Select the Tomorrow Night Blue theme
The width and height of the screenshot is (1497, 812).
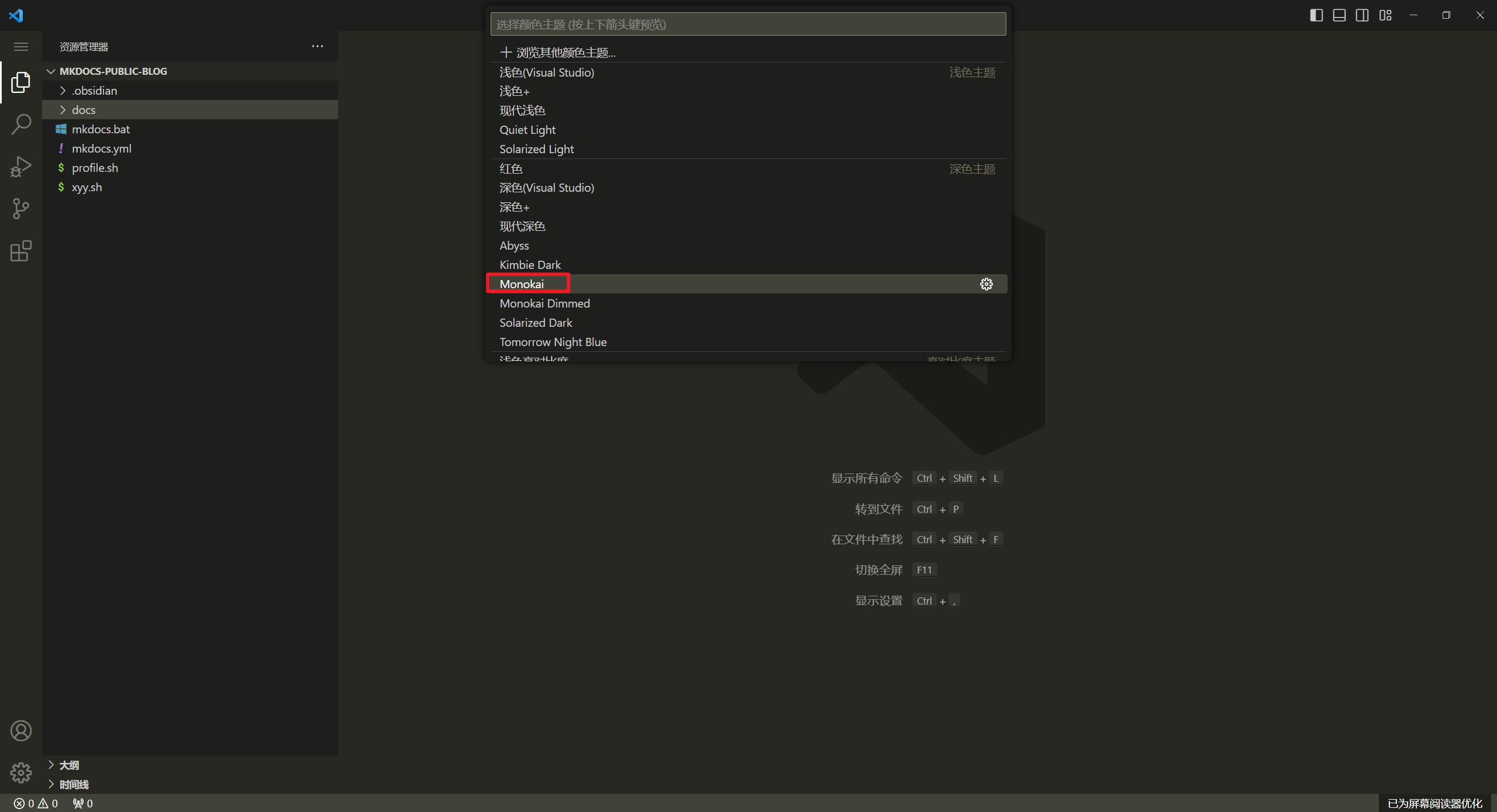click(x=748, y=342)
